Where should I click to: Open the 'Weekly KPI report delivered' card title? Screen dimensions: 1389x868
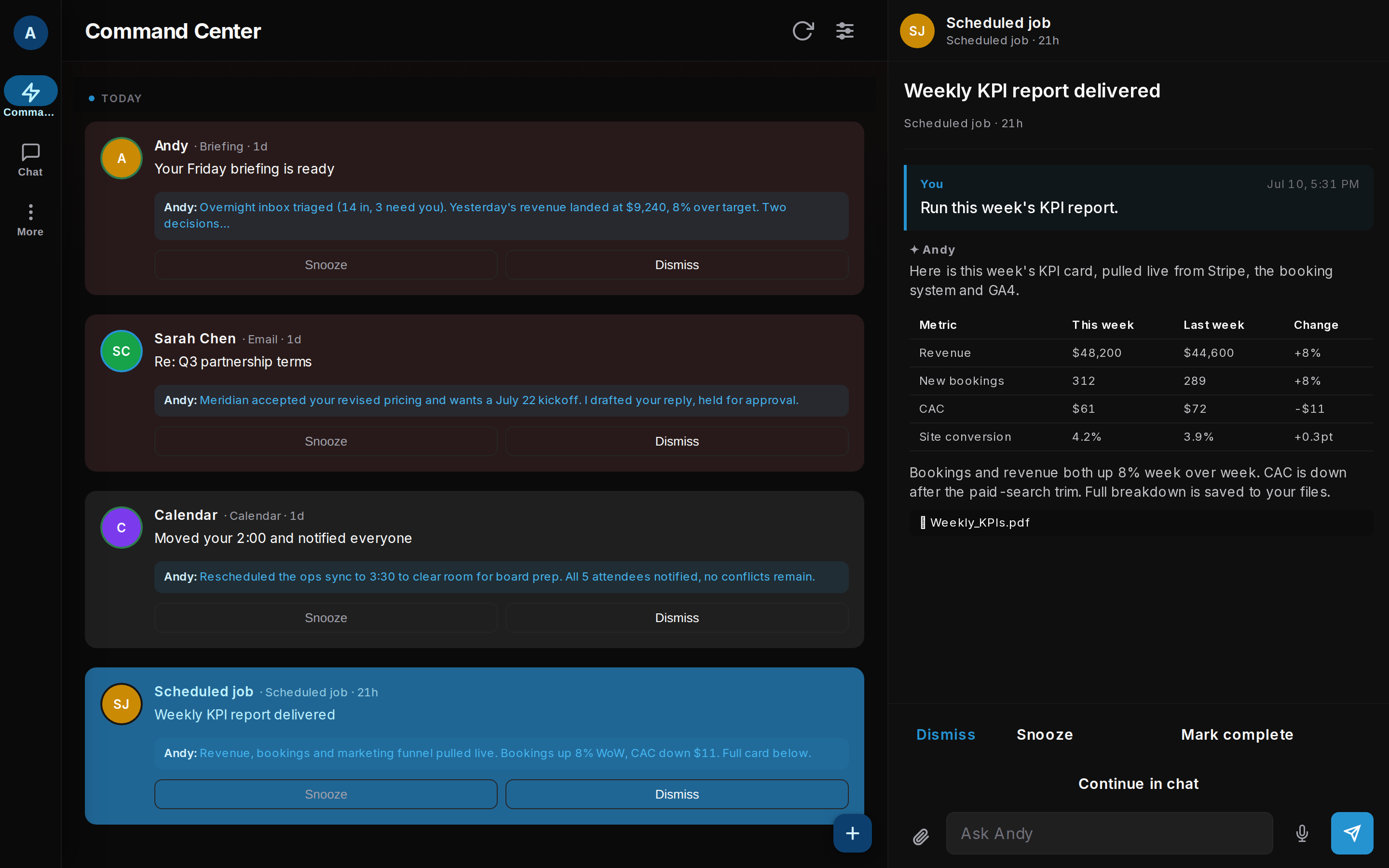point(245,715)
